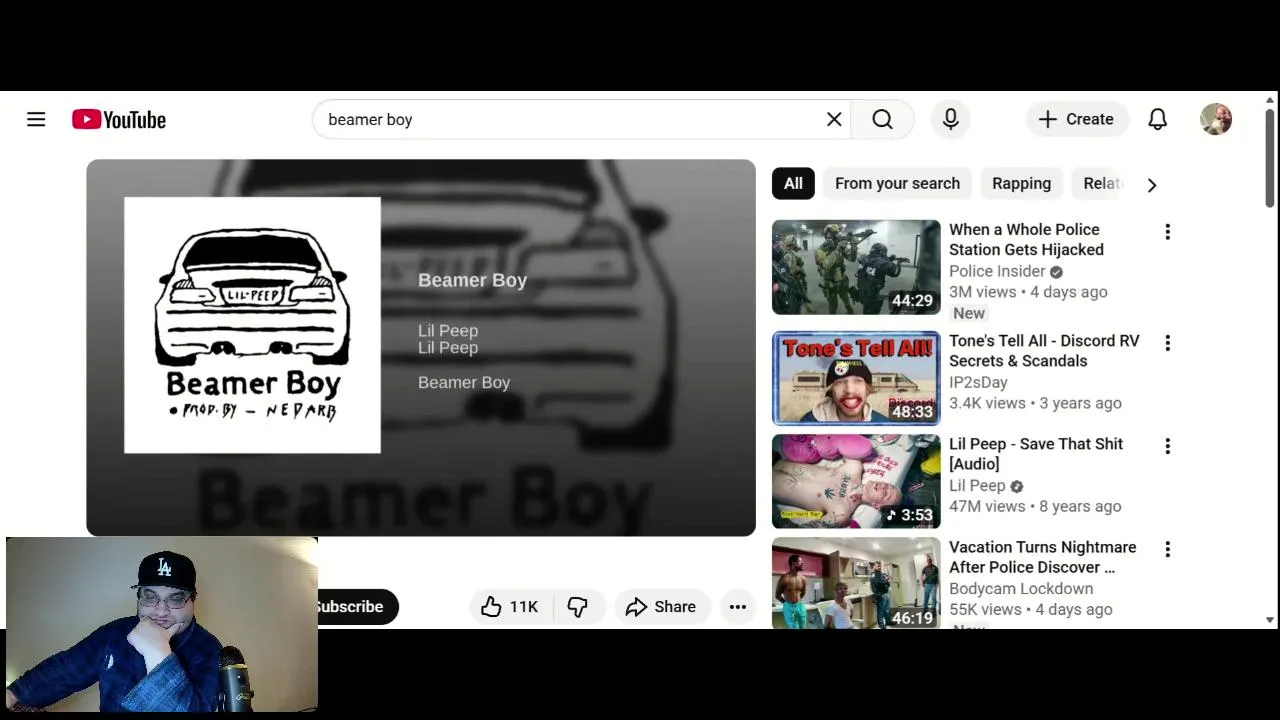Start voice search with microphone
Image resolution: width=1280 pixels, height=720 pixels.
951,119
